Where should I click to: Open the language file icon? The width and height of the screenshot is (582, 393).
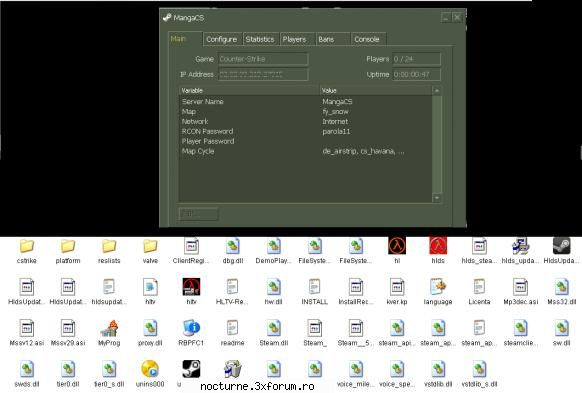[438, 287]
